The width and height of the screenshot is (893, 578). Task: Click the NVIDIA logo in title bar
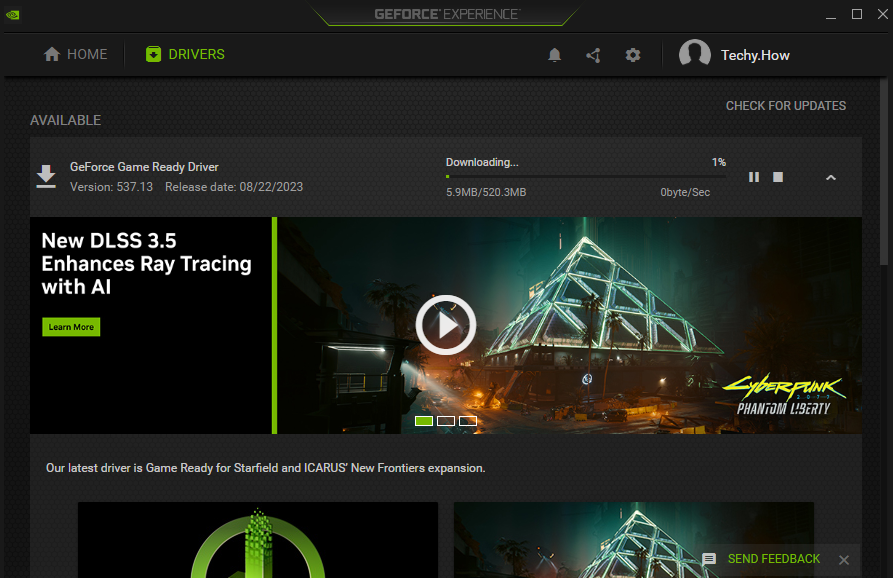(13, 15)
